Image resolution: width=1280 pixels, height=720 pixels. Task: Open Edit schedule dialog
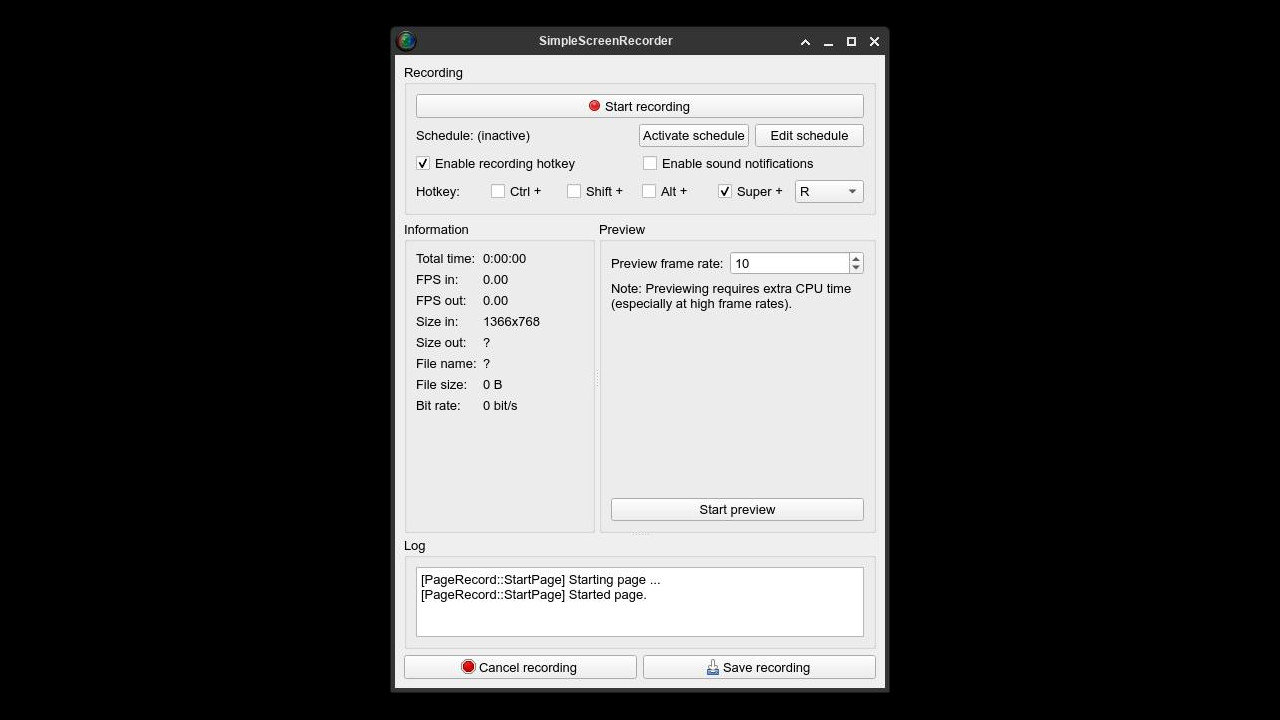pos(809,135)
